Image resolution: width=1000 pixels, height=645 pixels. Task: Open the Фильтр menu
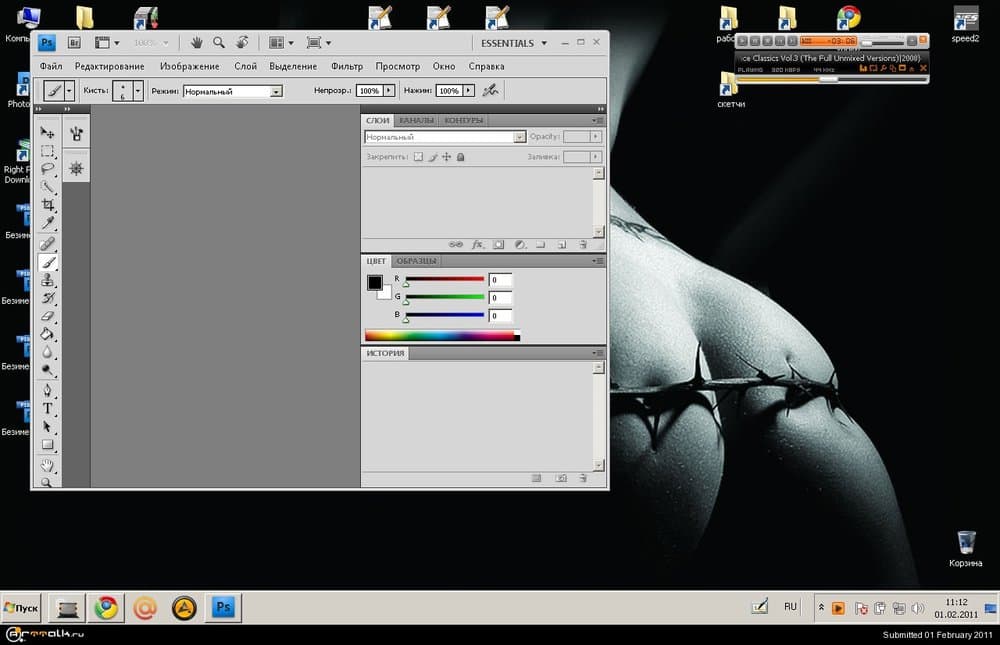pyautogui.click(x=346, y=67)
